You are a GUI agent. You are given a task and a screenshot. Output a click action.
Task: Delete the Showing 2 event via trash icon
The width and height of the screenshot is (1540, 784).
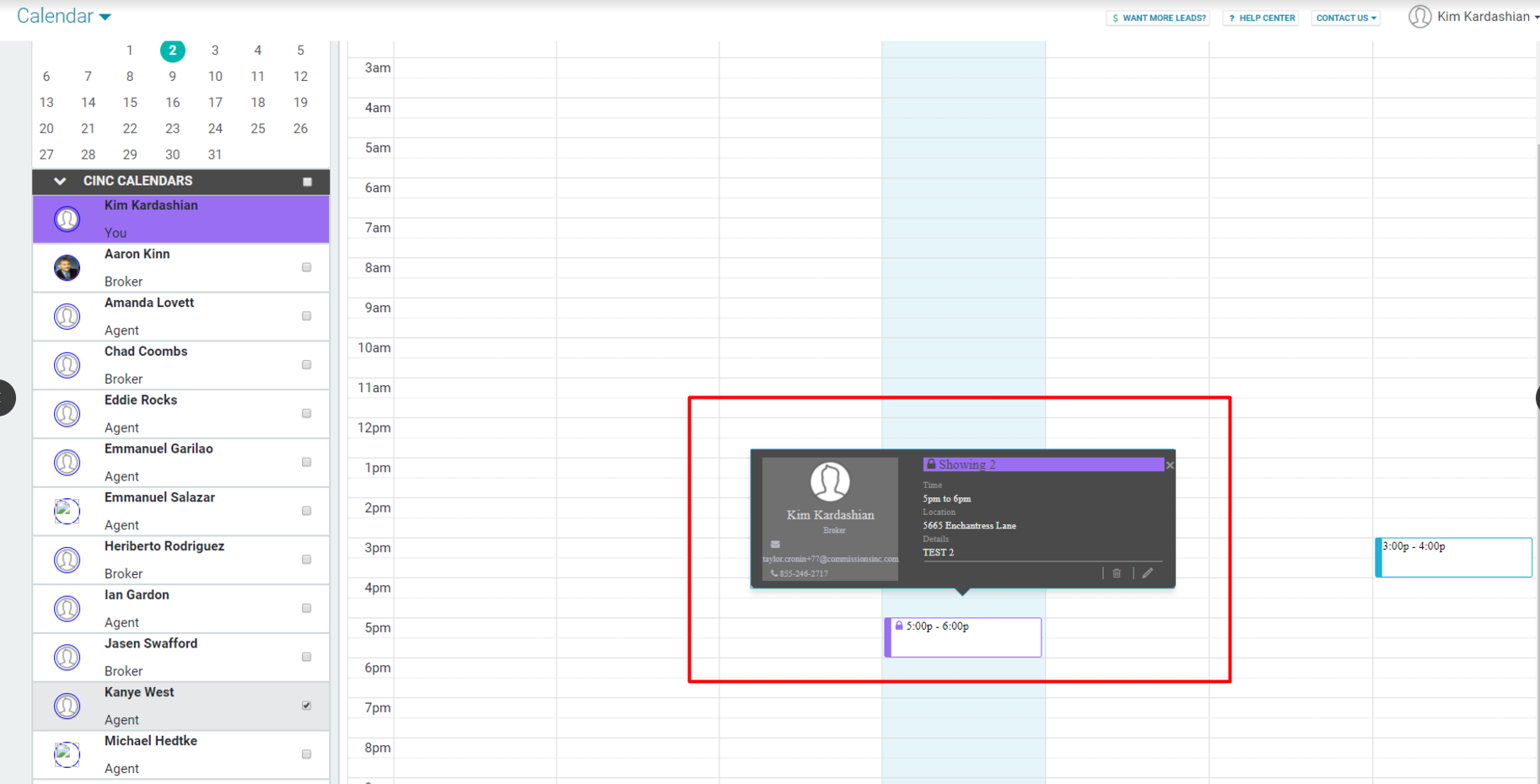[x=1116, y=573]
